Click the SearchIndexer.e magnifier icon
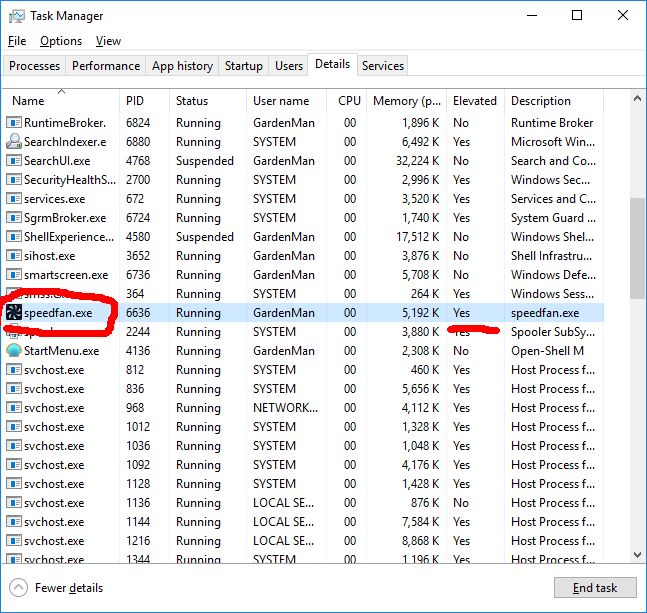Viewport: 647px width, 613px height. 14,141
